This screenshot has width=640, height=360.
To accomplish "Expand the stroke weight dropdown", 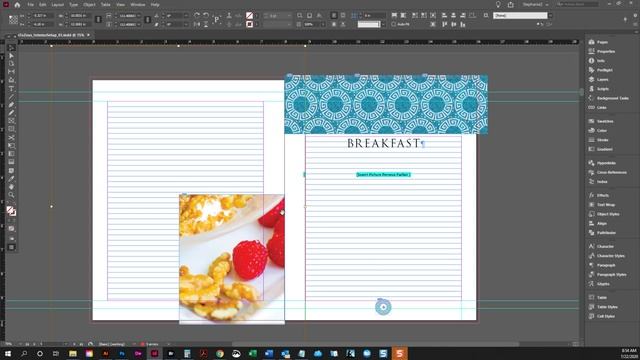I will coord(289,16).
